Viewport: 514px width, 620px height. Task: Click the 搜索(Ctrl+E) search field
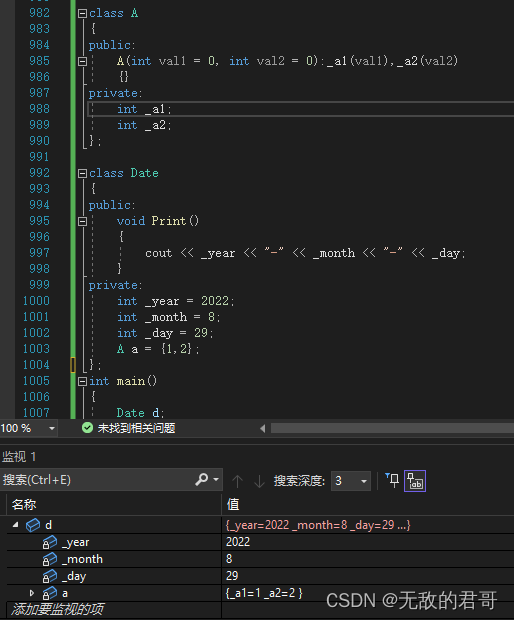pyautogui.click(x=97, y=480)
